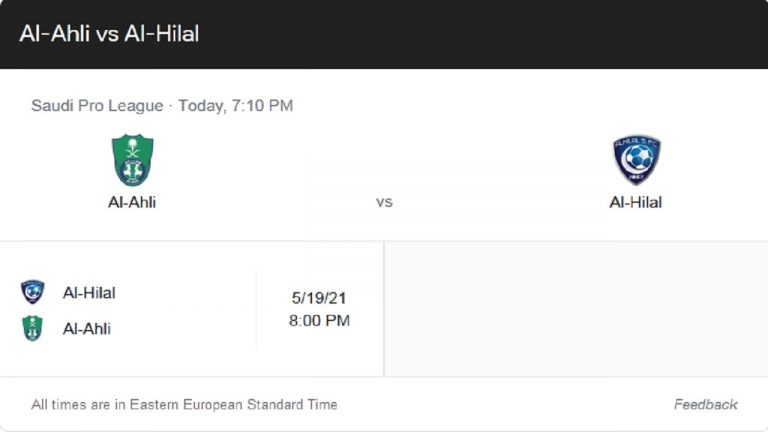Click the large green Al-Ahli crest
Viewport: 768px width, 432px height.
point(132,160)
